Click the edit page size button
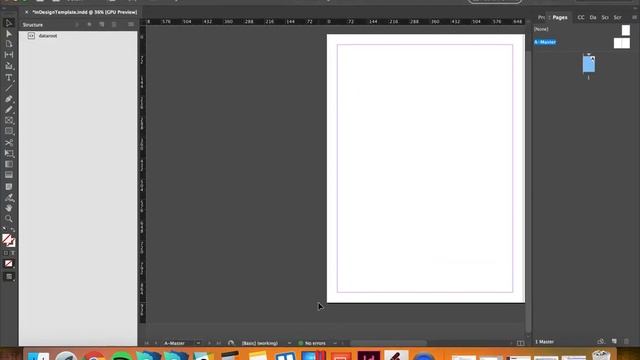Screen dimensions: 640x360 [600, 341]
